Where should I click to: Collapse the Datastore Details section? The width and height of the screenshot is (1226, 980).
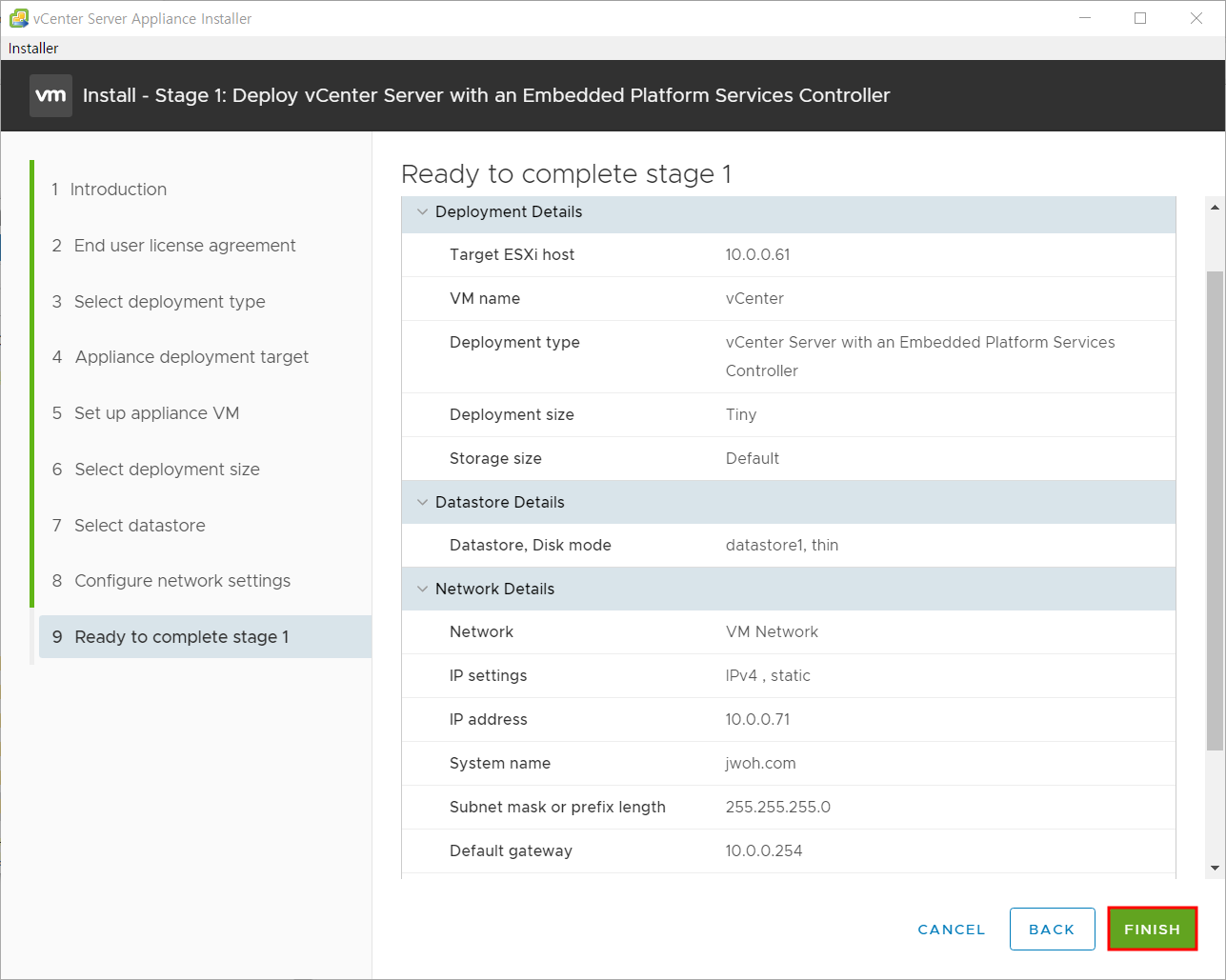click(x=423, y=502)
